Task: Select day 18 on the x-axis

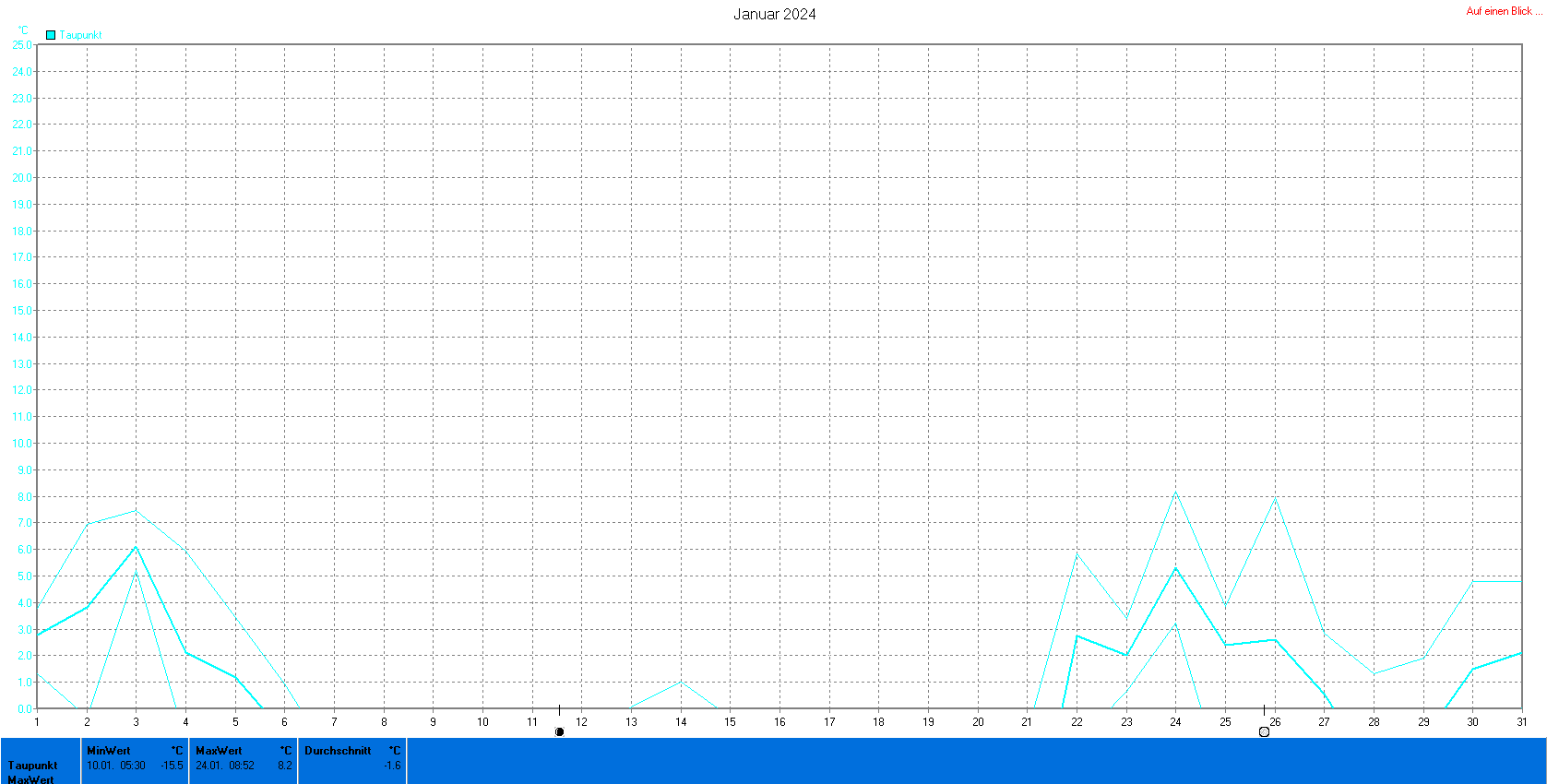Action: [878, 722]
